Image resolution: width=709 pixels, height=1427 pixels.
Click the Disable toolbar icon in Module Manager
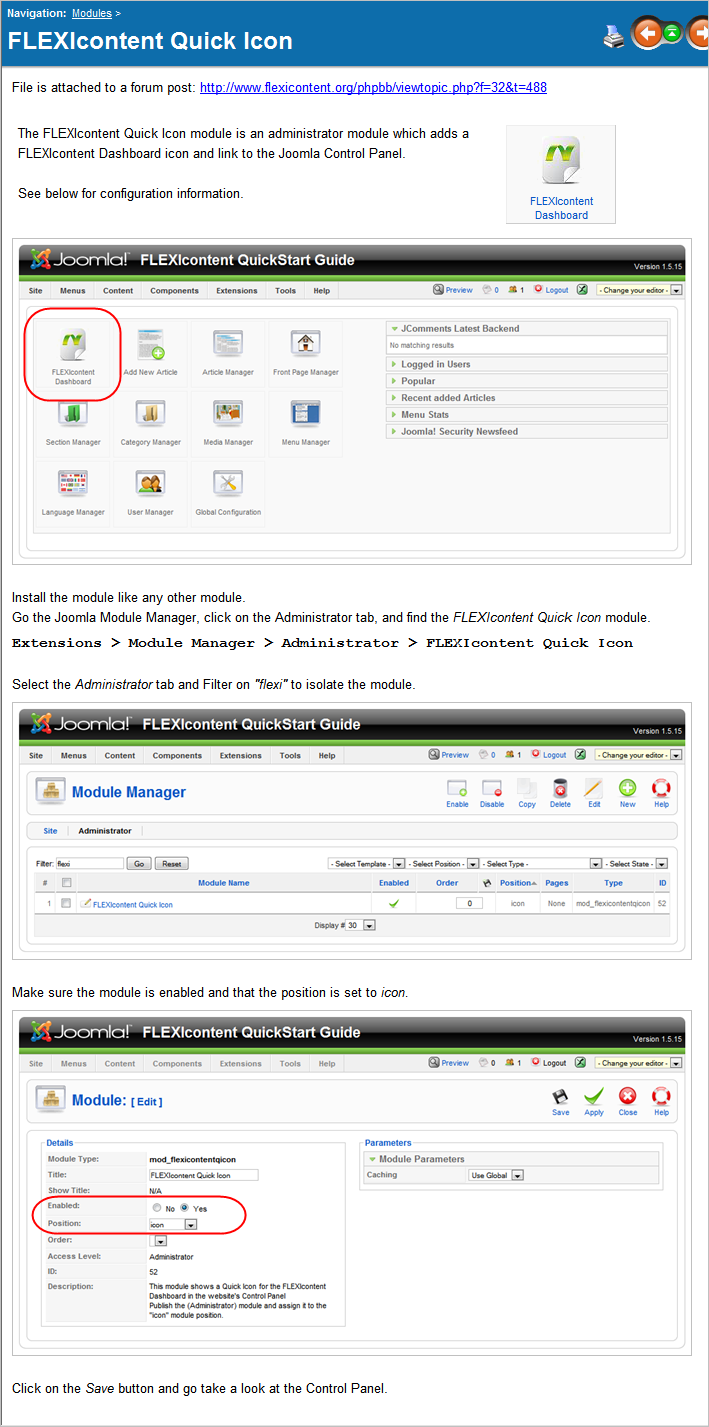[x=492, y=794]
